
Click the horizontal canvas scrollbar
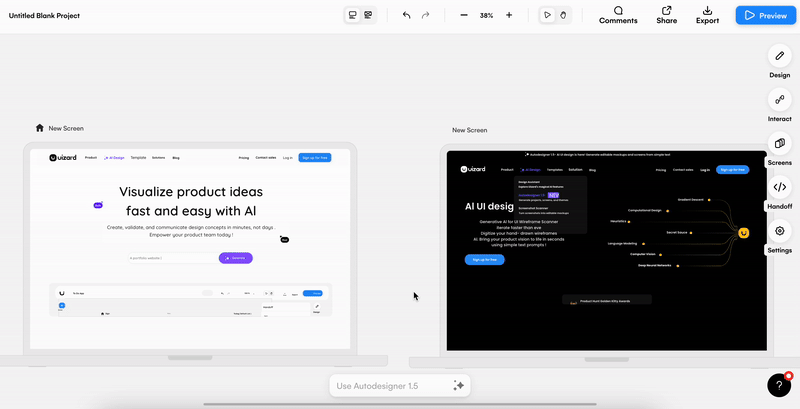pos(399,404)
